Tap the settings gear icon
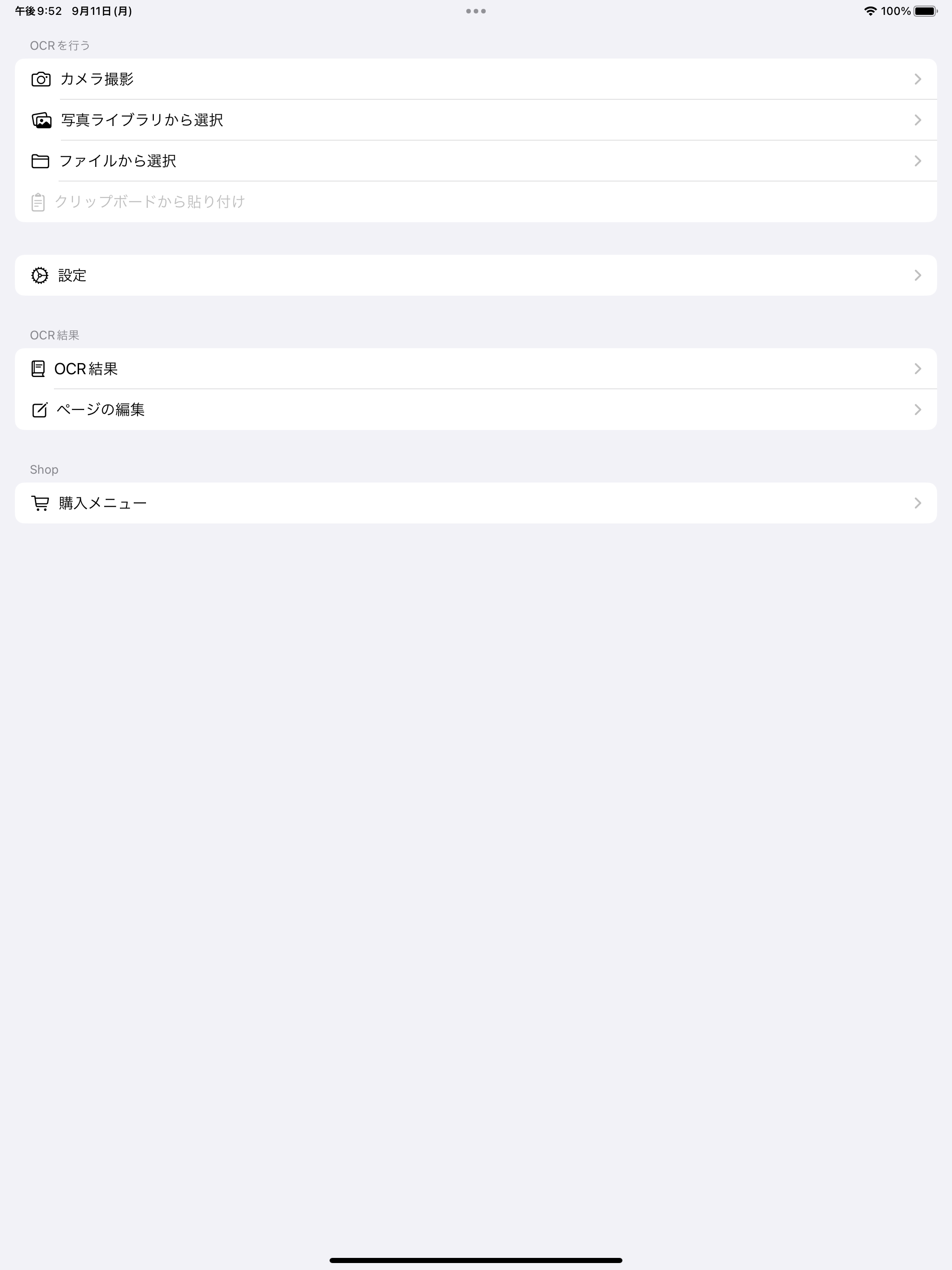This screenshot has width=952, height=1270. 40,276
